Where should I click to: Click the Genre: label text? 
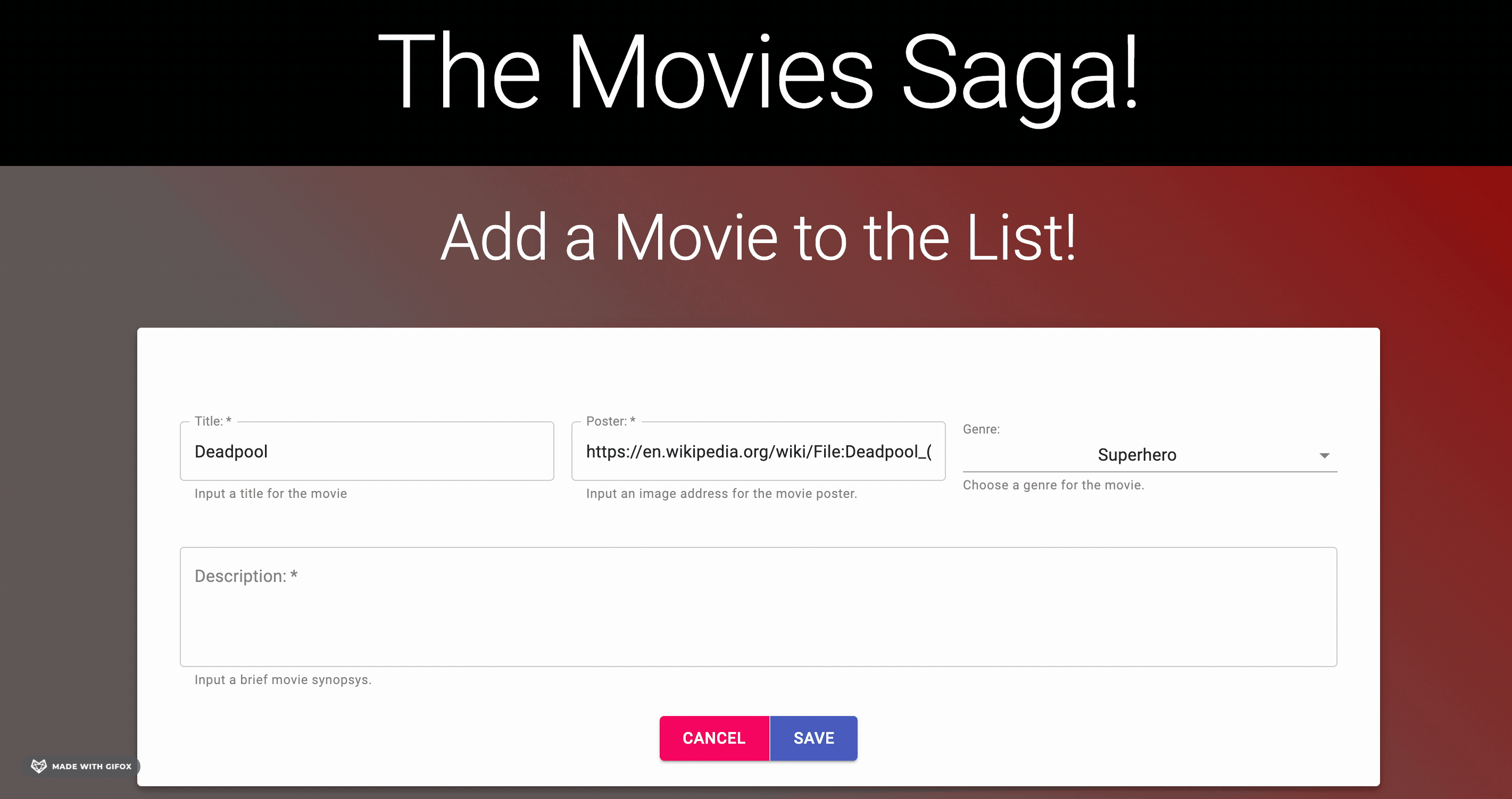(981, 429)
